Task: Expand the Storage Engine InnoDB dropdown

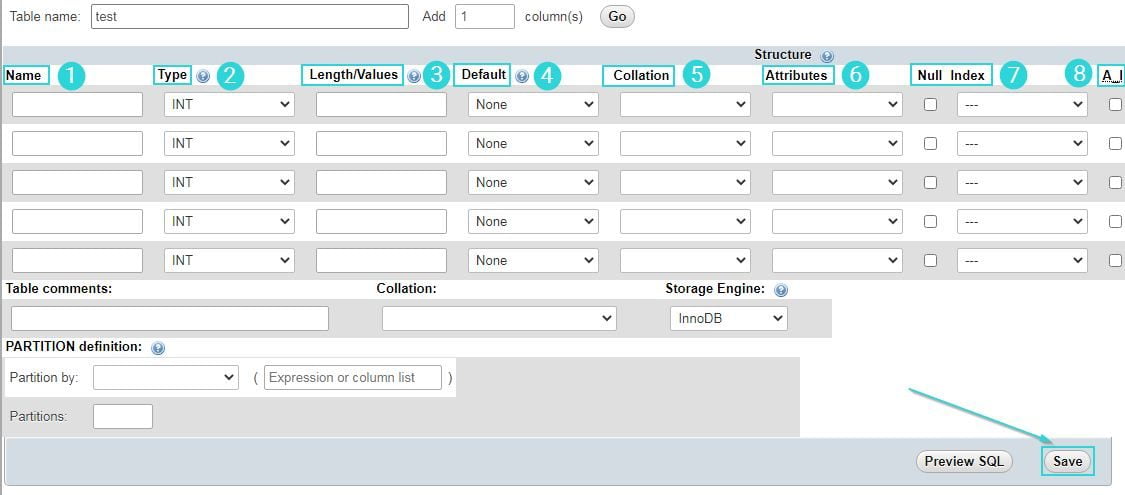Action: [729, 319]
